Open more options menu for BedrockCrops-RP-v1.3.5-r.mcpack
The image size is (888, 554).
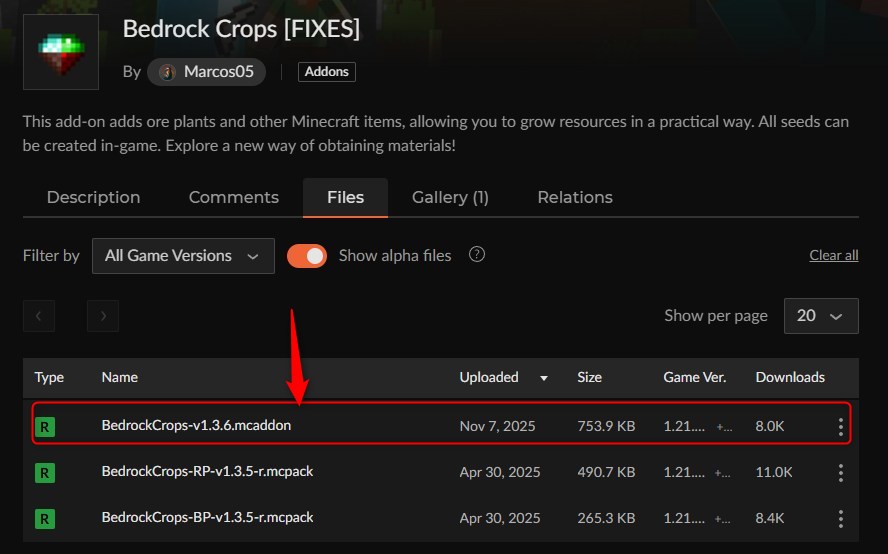point(841,472)
